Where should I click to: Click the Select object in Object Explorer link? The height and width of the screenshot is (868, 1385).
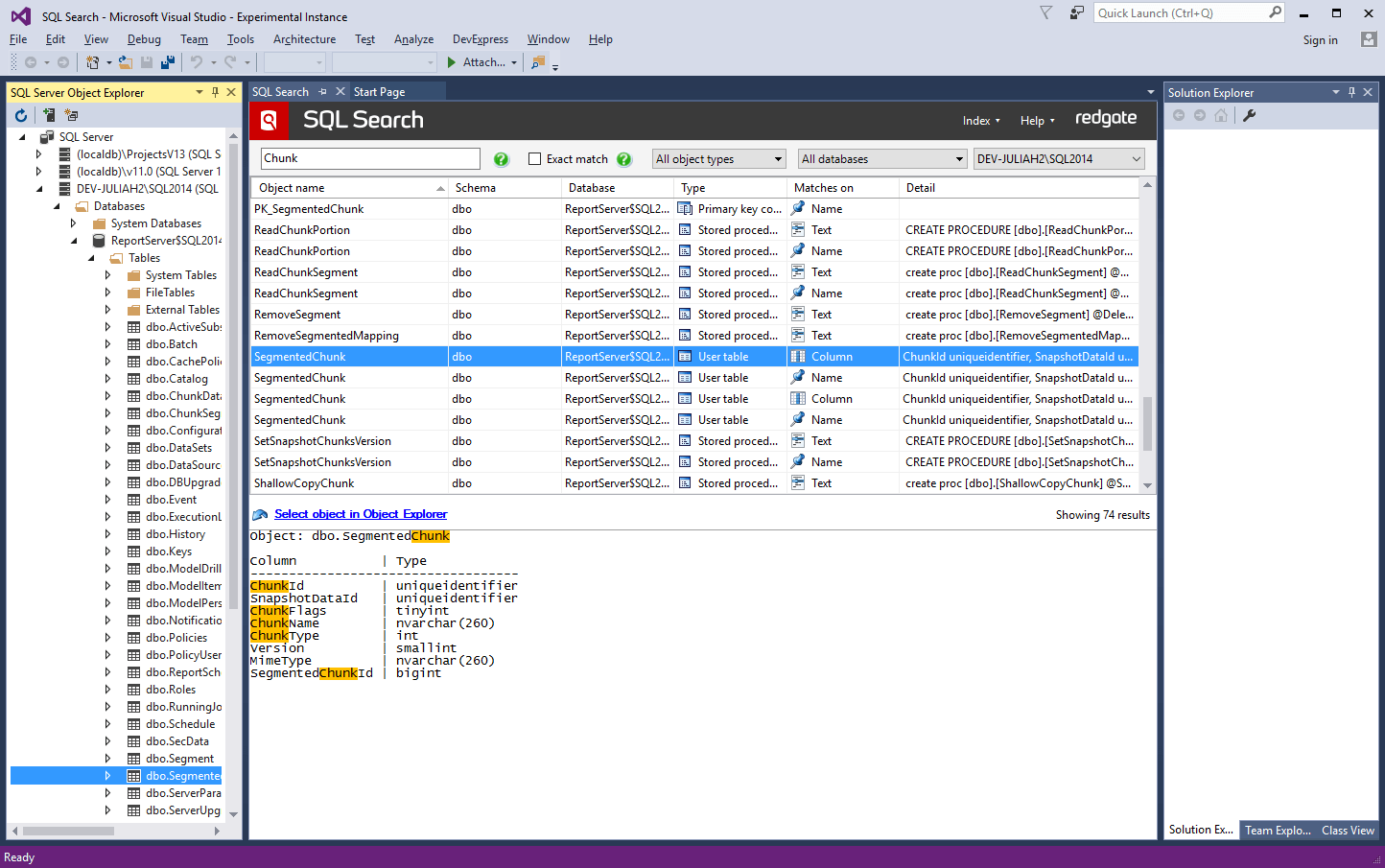pyautogui.click(x=360, y=514)
